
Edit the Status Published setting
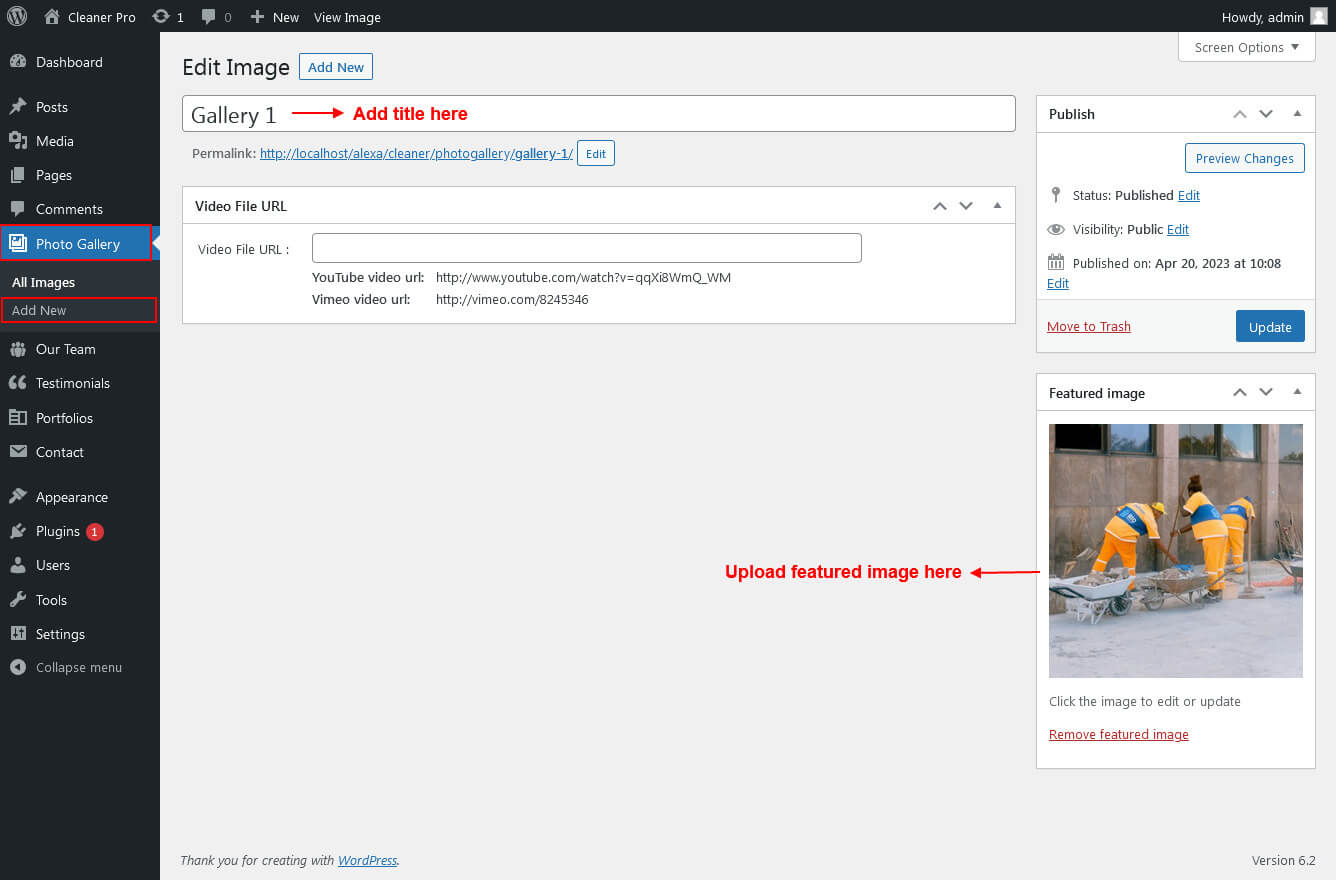pyautogui.click(x=1189, y=195)
